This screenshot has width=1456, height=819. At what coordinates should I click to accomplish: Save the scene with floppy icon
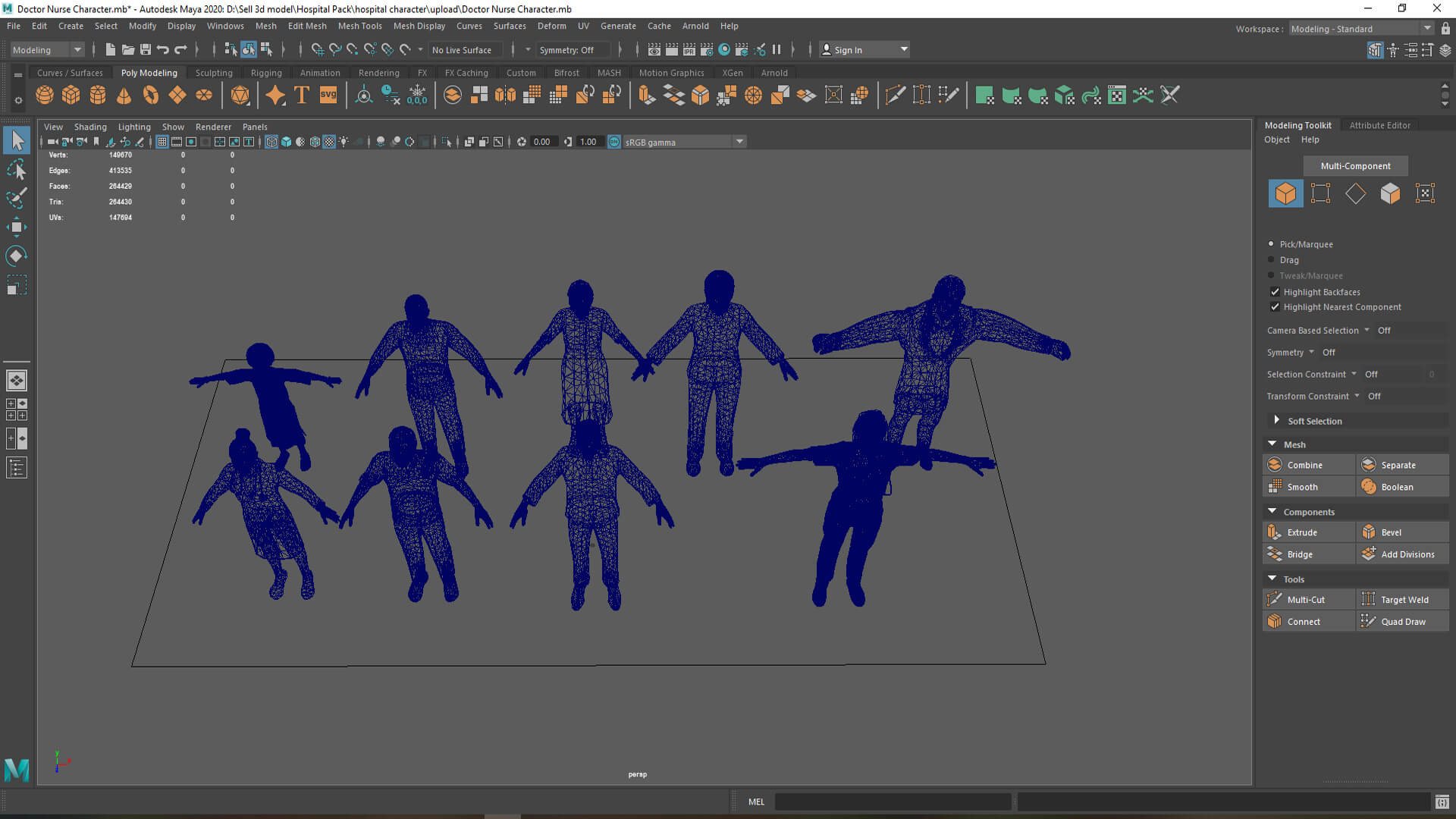[145, 50]
